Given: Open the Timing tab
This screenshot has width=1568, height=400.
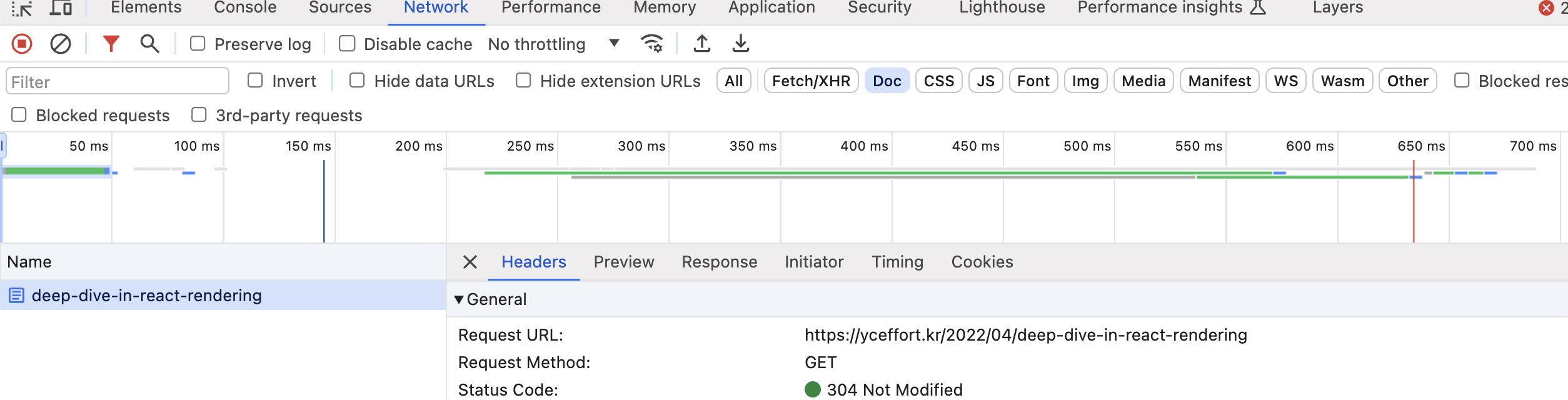Looking at the screenshot, I should [897, 262].
